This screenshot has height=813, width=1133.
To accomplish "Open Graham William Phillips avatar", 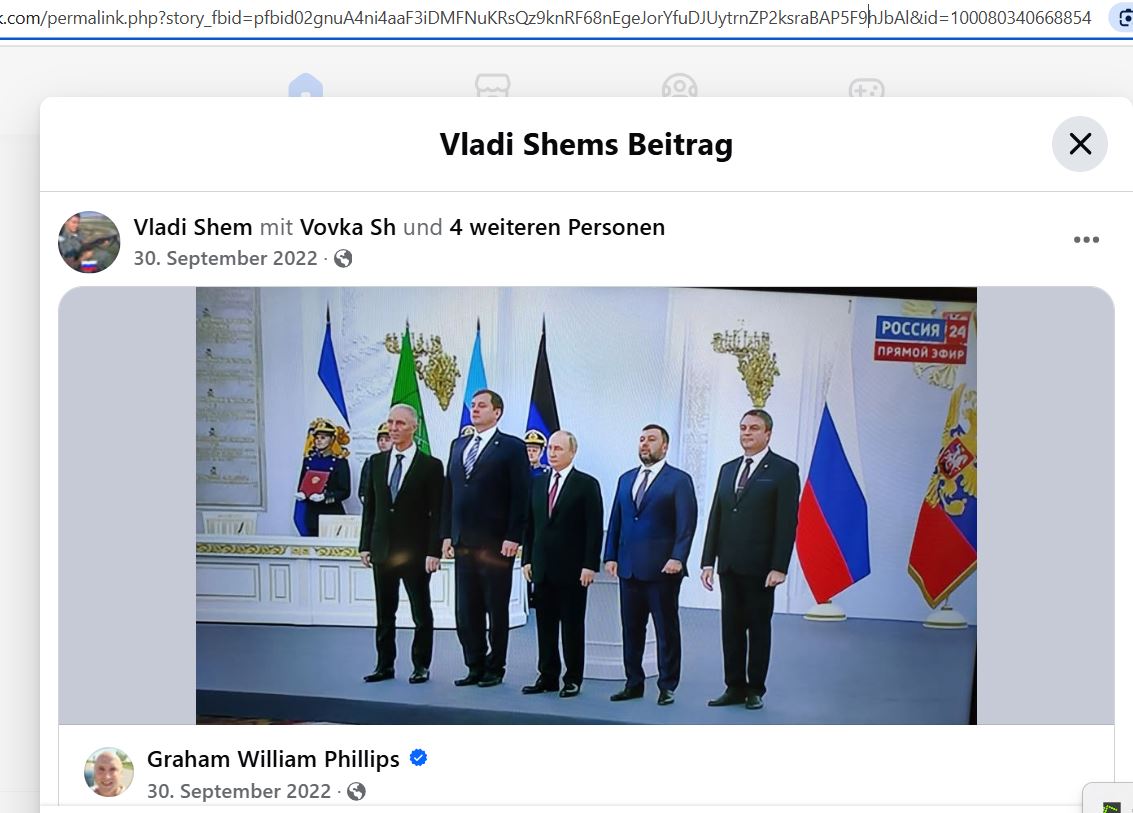I will click(x=109, y=773).
